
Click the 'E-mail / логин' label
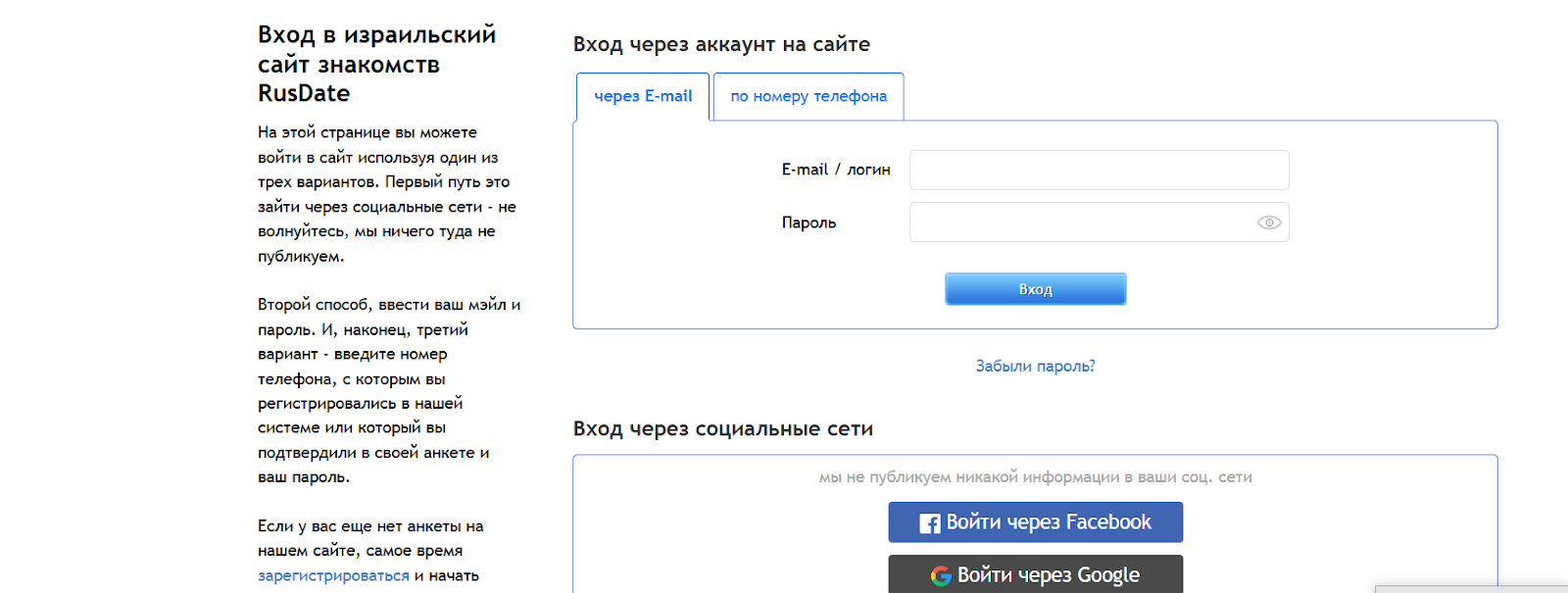[836, 170]
